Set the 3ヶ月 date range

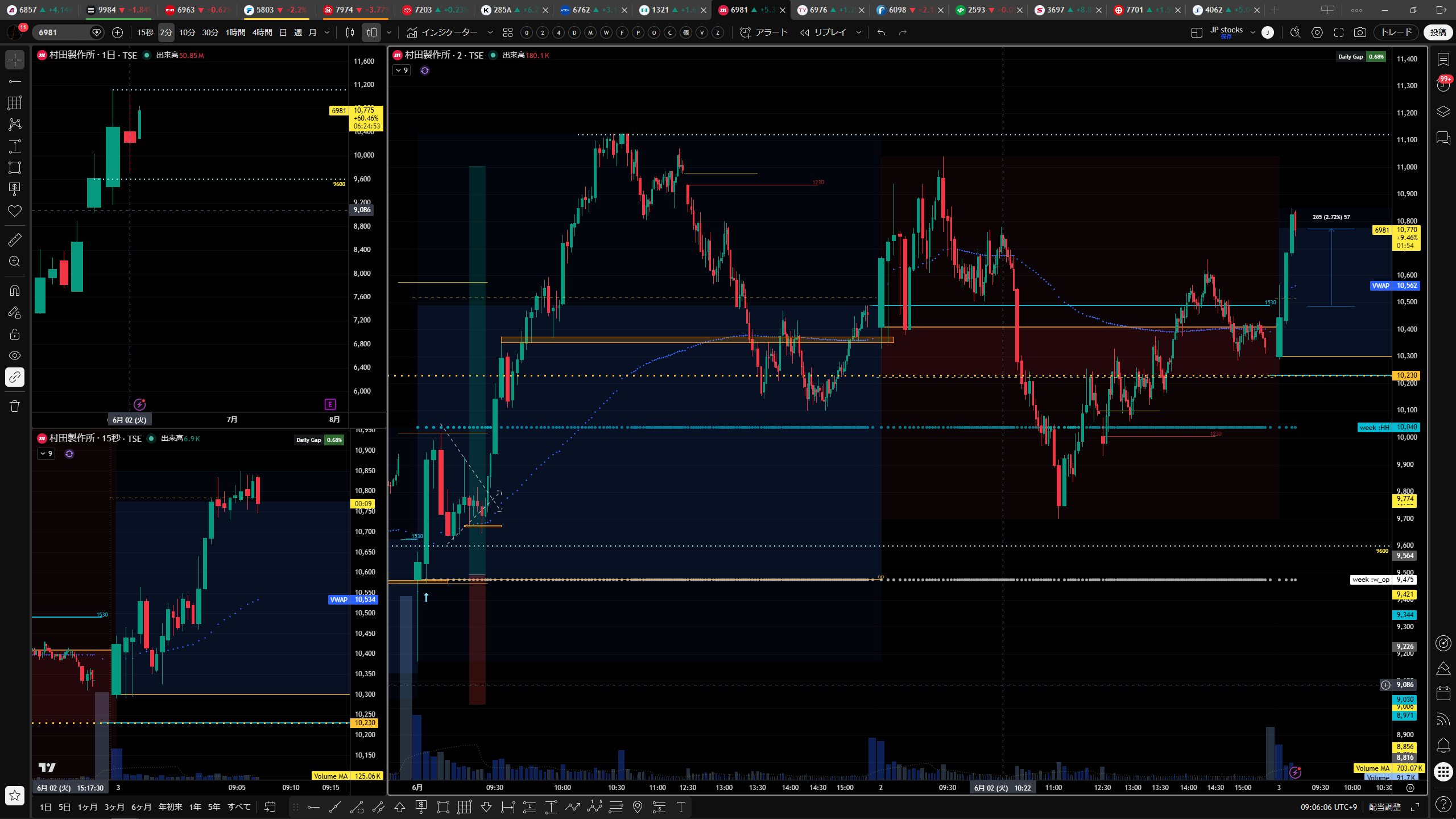[114, 807]
